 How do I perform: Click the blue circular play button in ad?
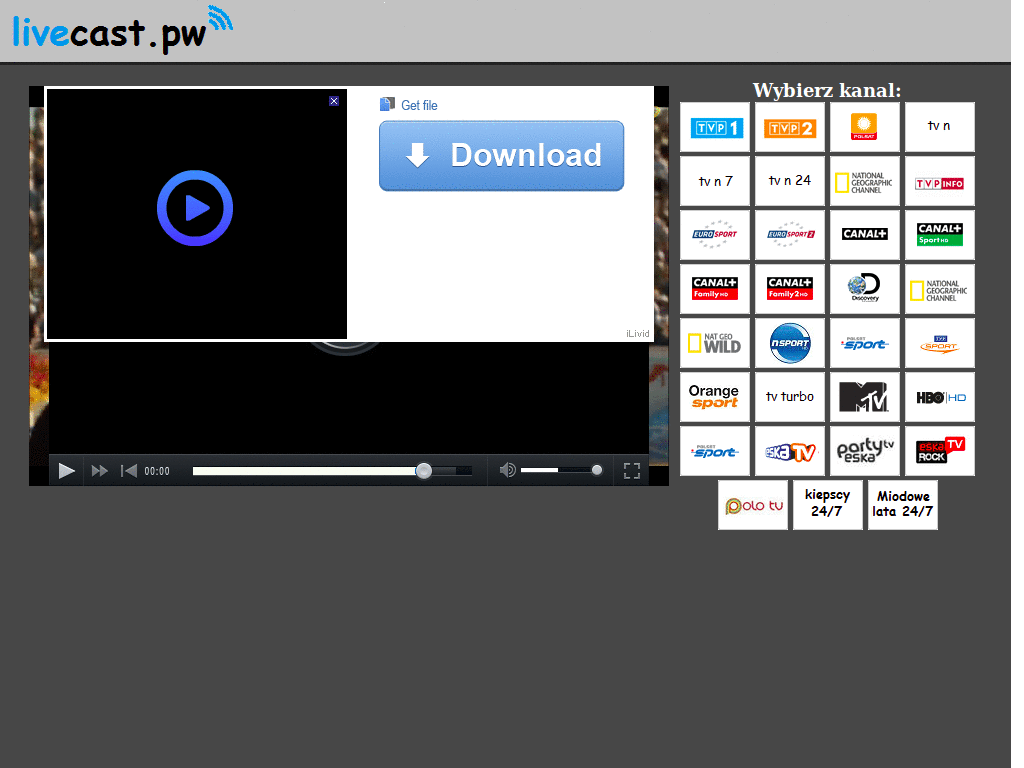[x=195, y=208]
